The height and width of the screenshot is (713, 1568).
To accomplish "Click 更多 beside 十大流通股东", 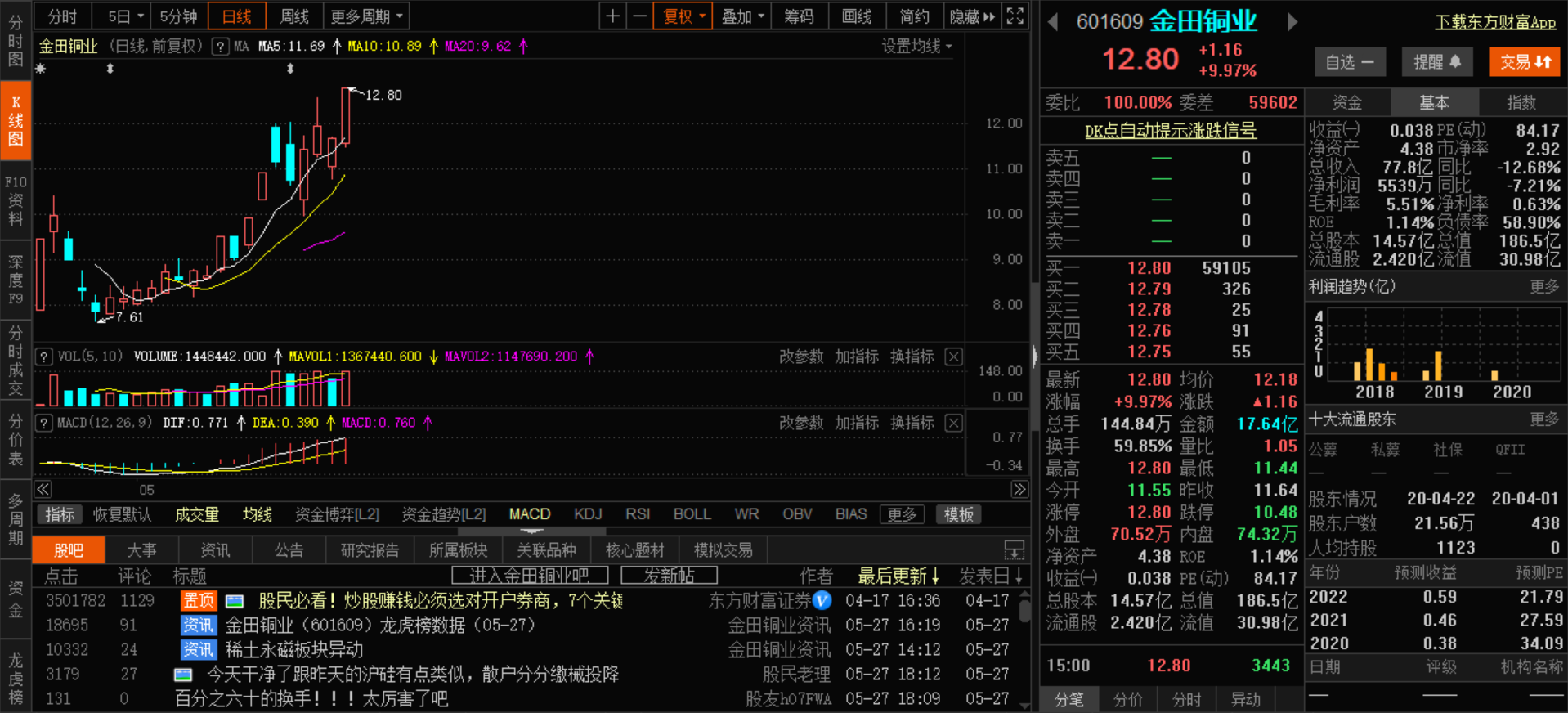I will tap(1544, 419).
